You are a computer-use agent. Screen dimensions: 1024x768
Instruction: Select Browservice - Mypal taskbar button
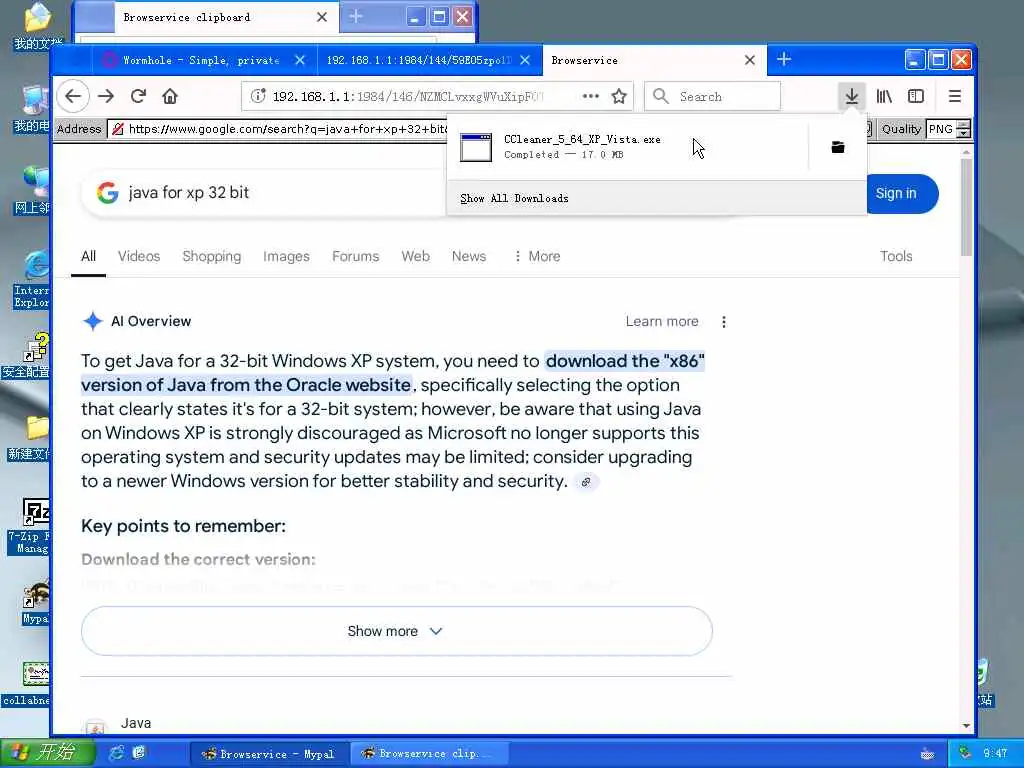[269, 754]
